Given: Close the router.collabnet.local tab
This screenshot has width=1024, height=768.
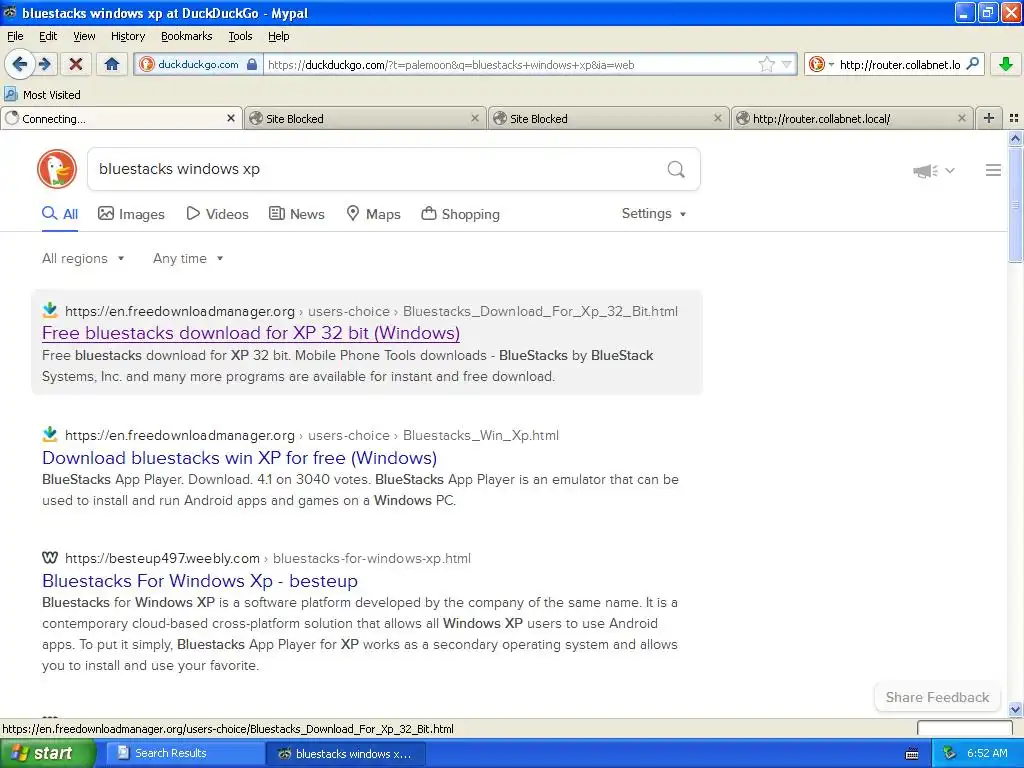Looking at the screenshot, I should coord(961,118).
